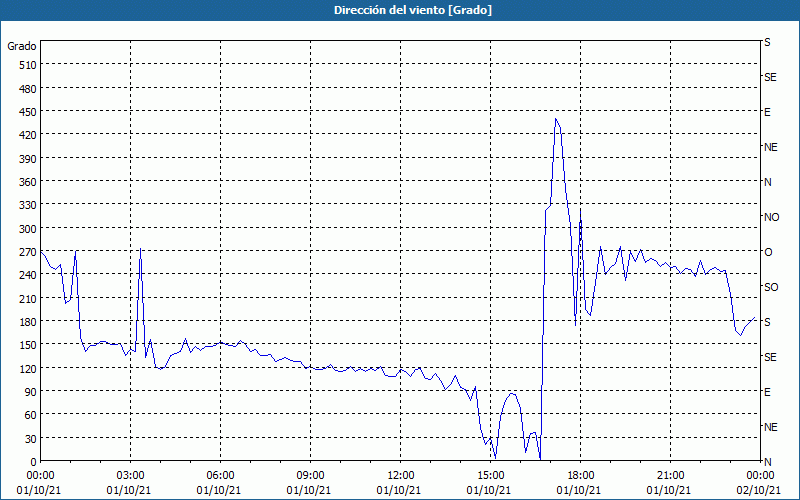
Task: Select the 240 degree axis label
Action: (28, 275)
